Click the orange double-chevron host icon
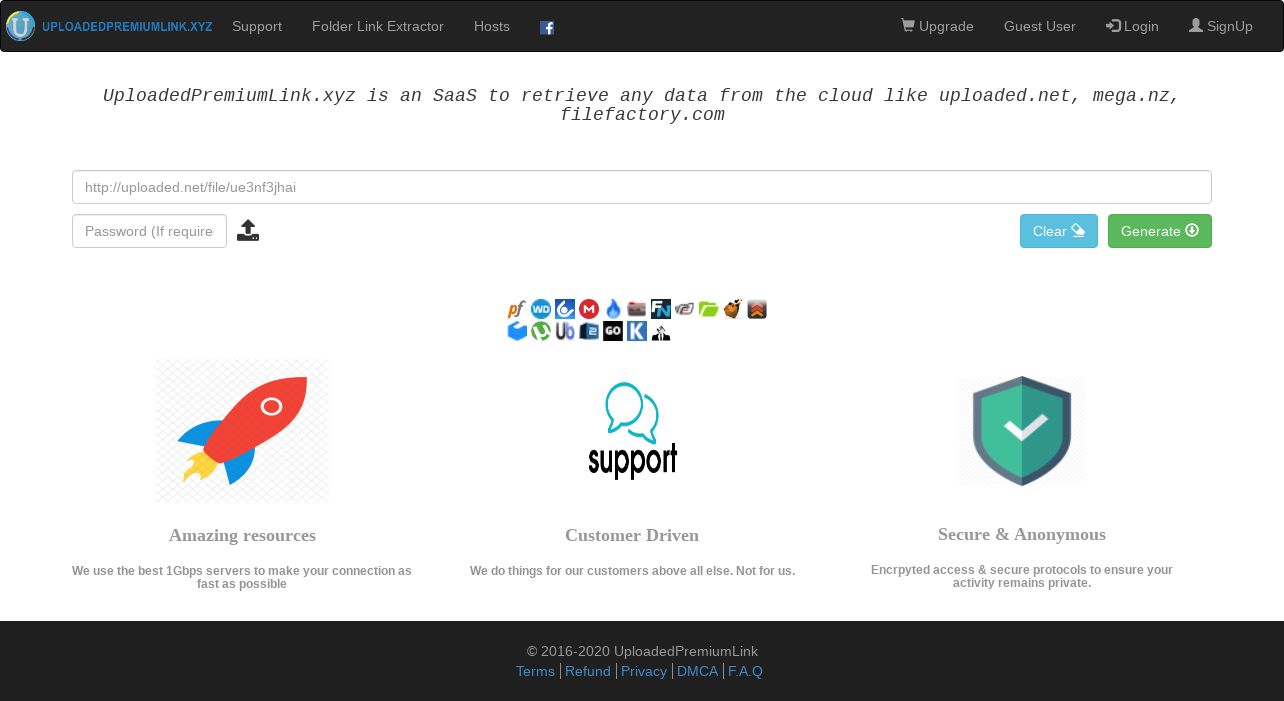The image size is (1284, 701). pos(757,309)
